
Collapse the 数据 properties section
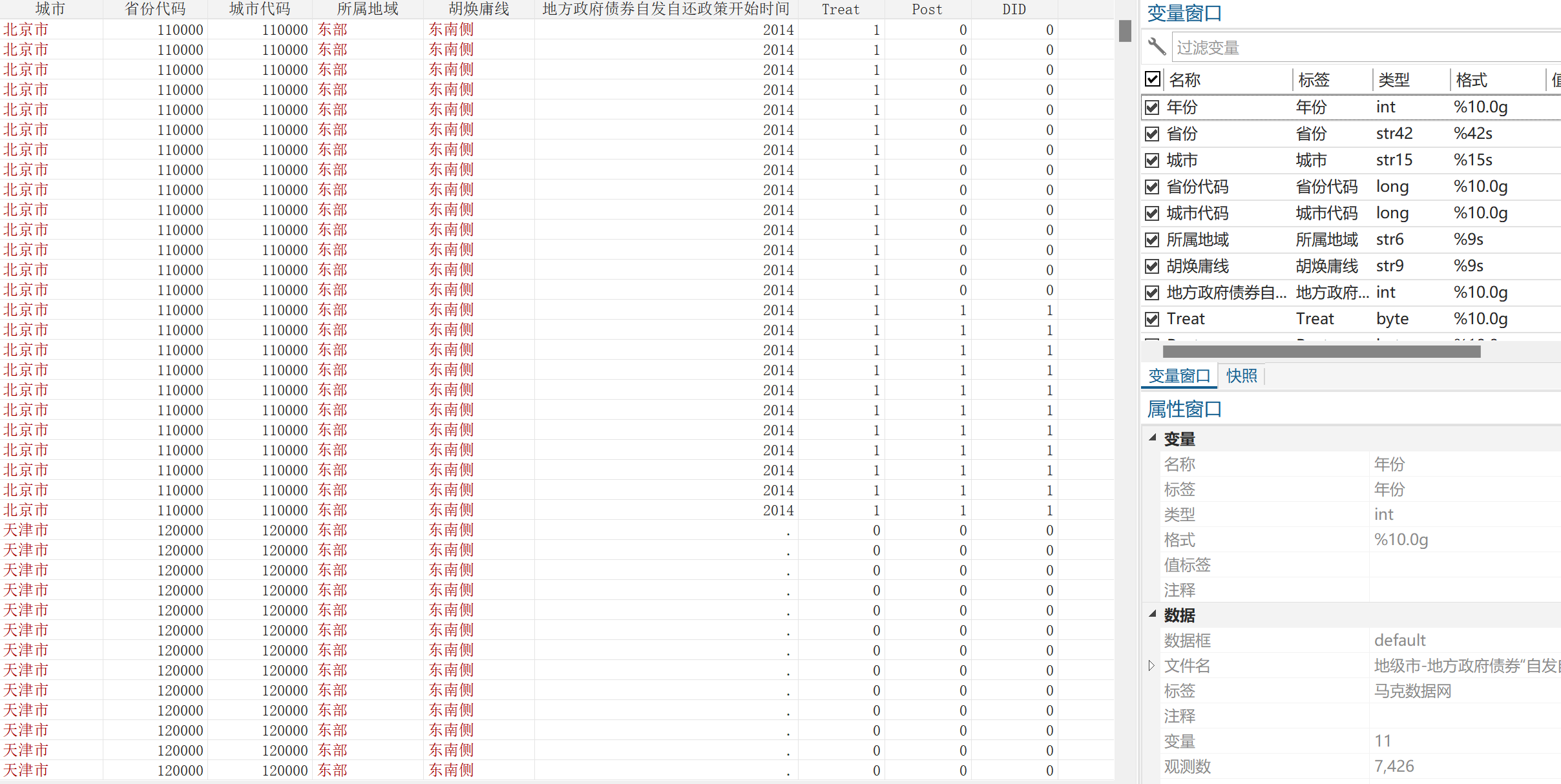(x=1153, y=614)
